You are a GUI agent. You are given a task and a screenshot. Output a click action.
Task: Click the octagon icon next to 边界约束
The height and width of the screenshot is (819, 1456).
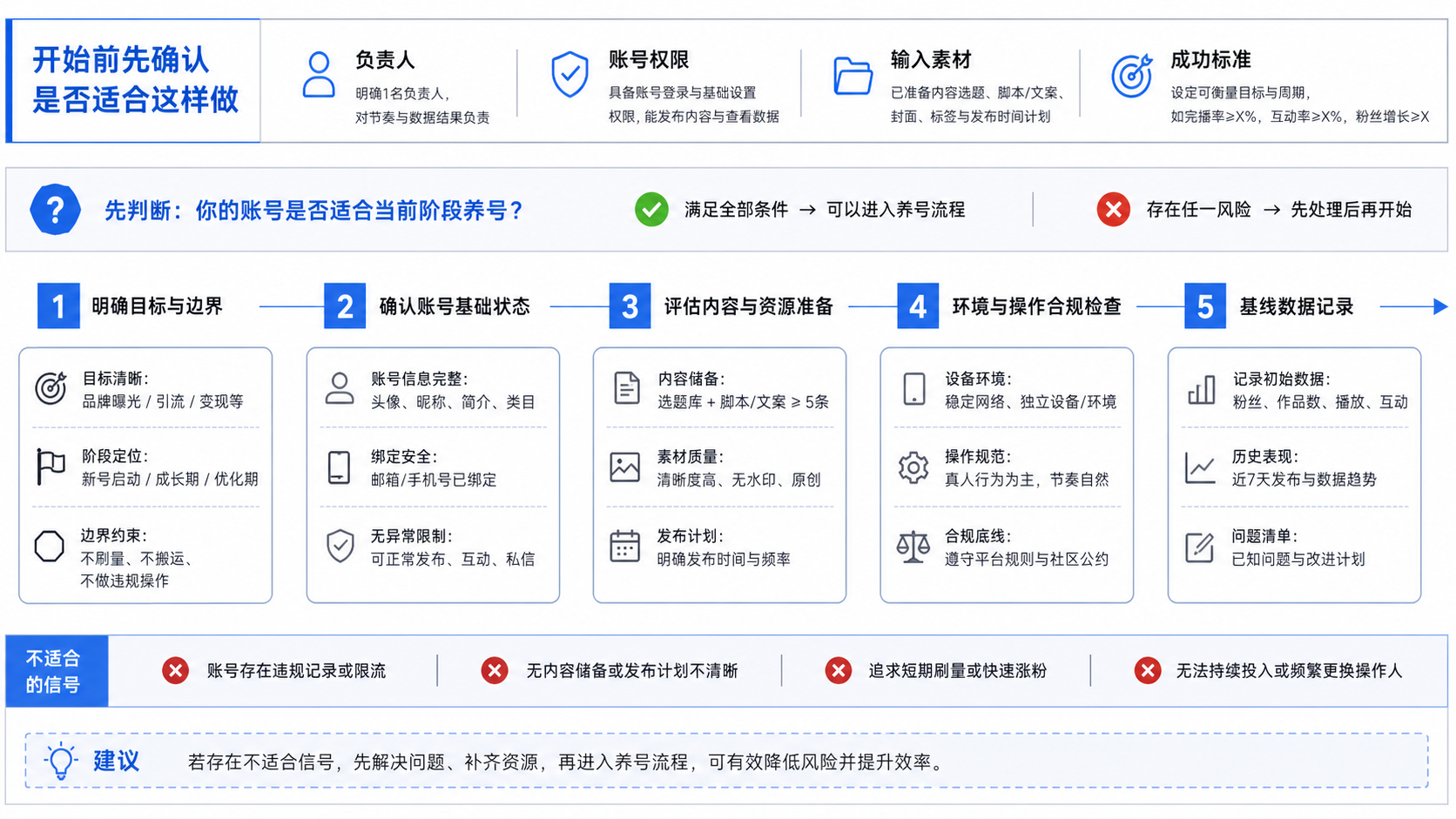pyautogui.click(x=50, y=546)
